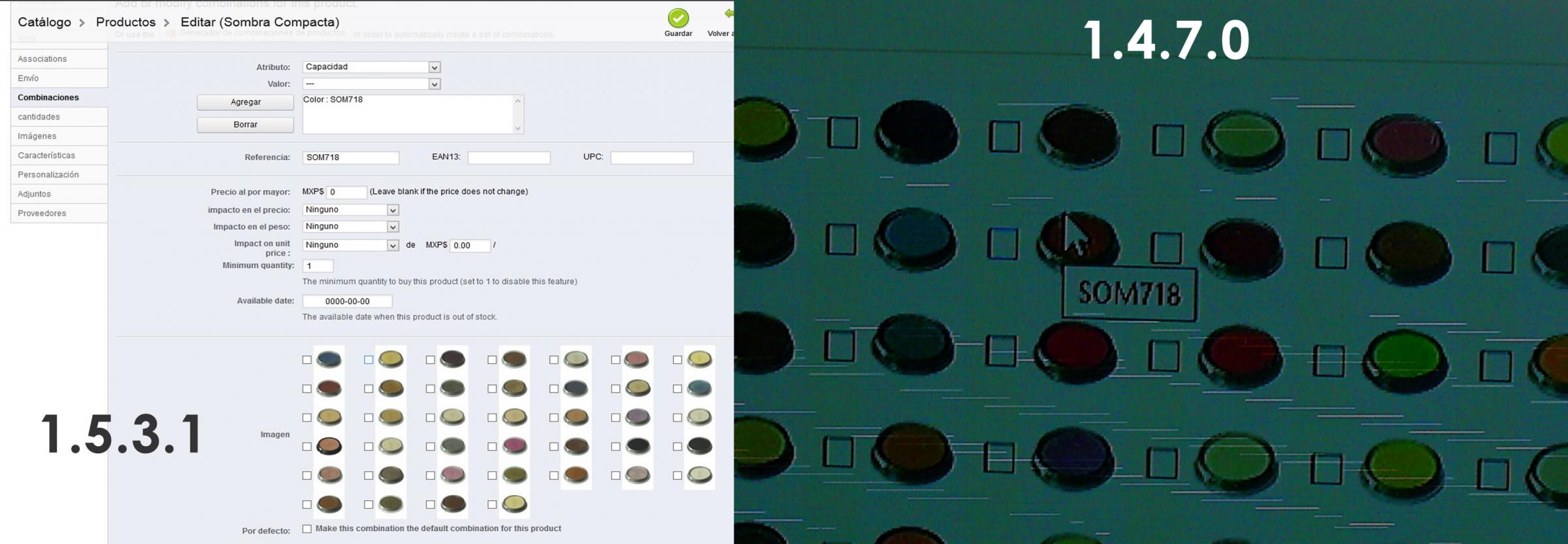Viewport: 1568px width, 544px height.
Task: Click the Borrar button
Action: click(246, 125)
